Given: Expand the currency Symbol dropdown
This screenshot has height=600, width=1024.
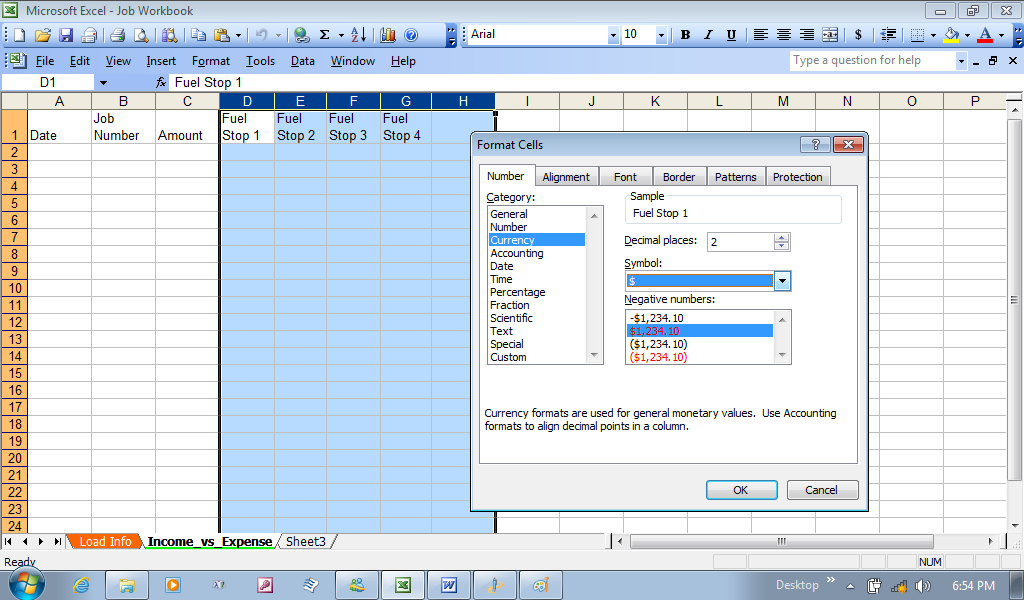Looking at the screenshot, I should [x=782, y=281].
